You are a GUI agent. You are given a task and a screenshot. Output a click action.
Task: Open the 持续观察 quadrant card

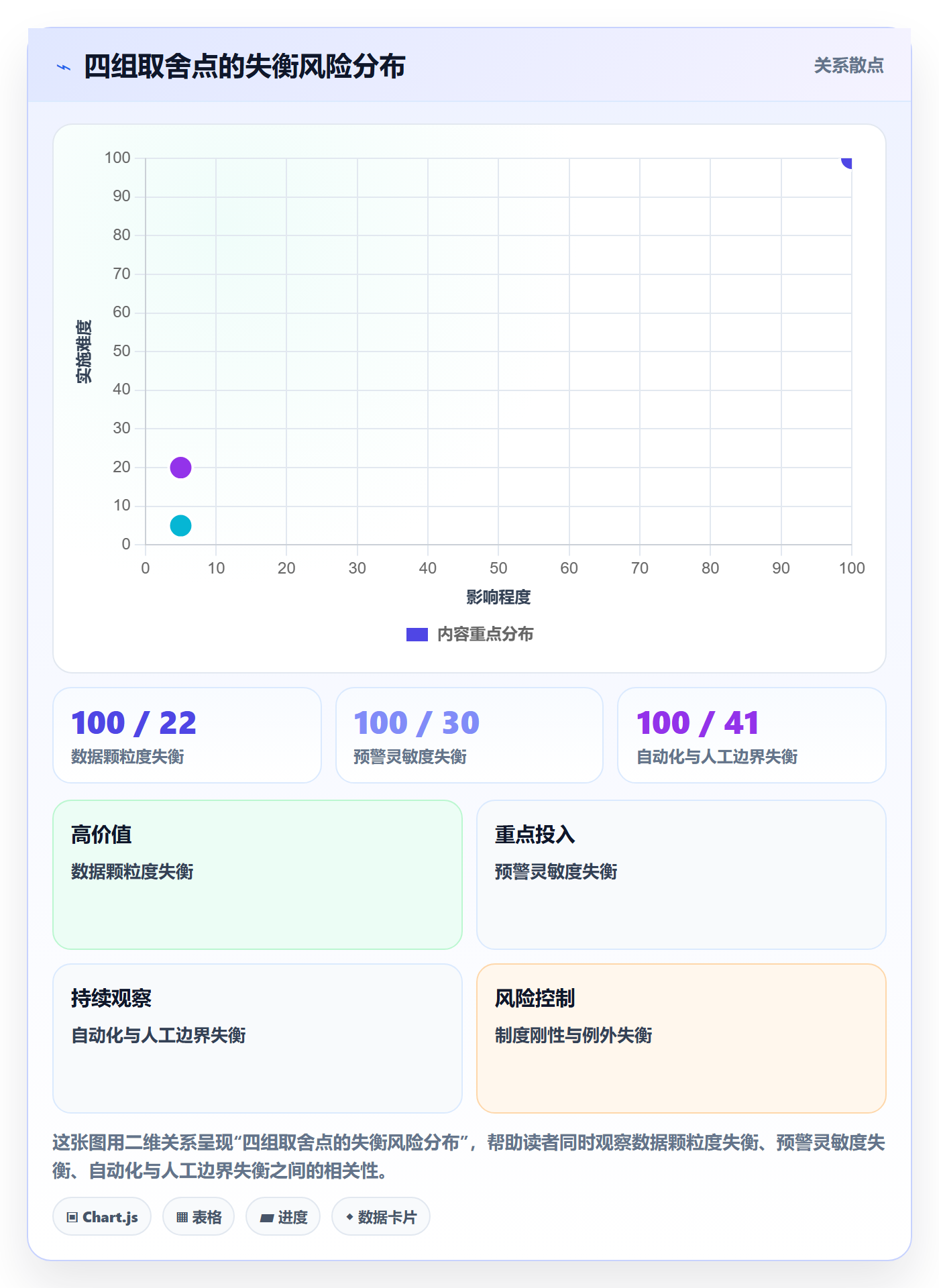click(x=258, y=1038)
